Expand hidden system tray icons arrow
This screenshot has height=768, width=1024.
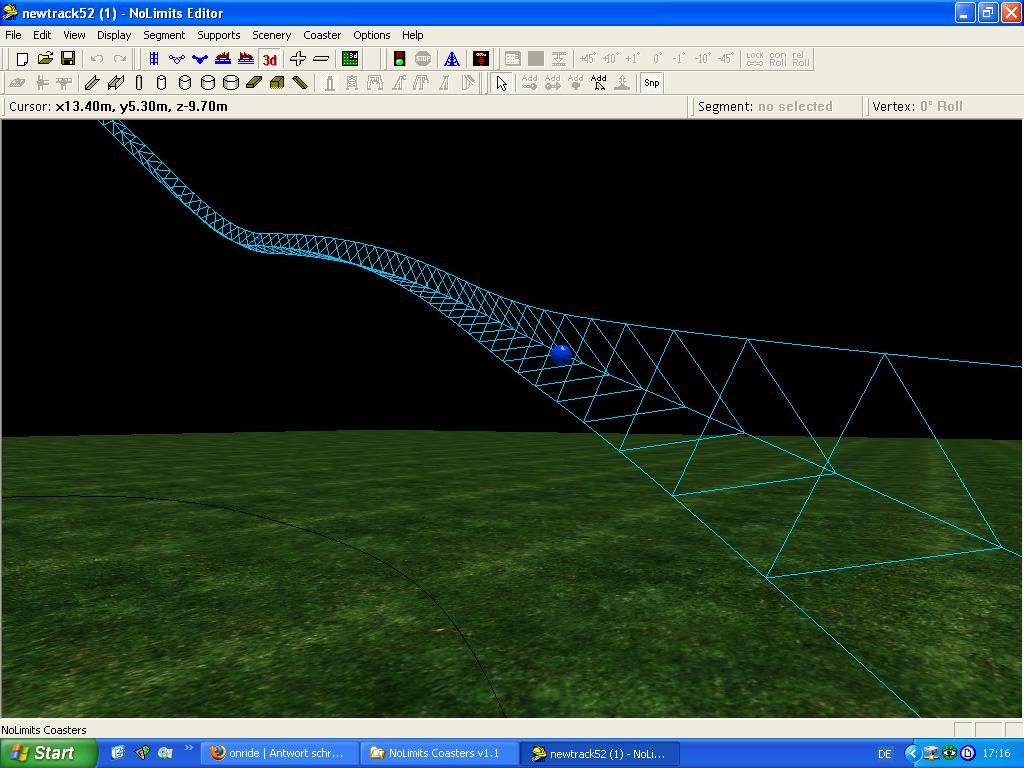coord(912,754)
